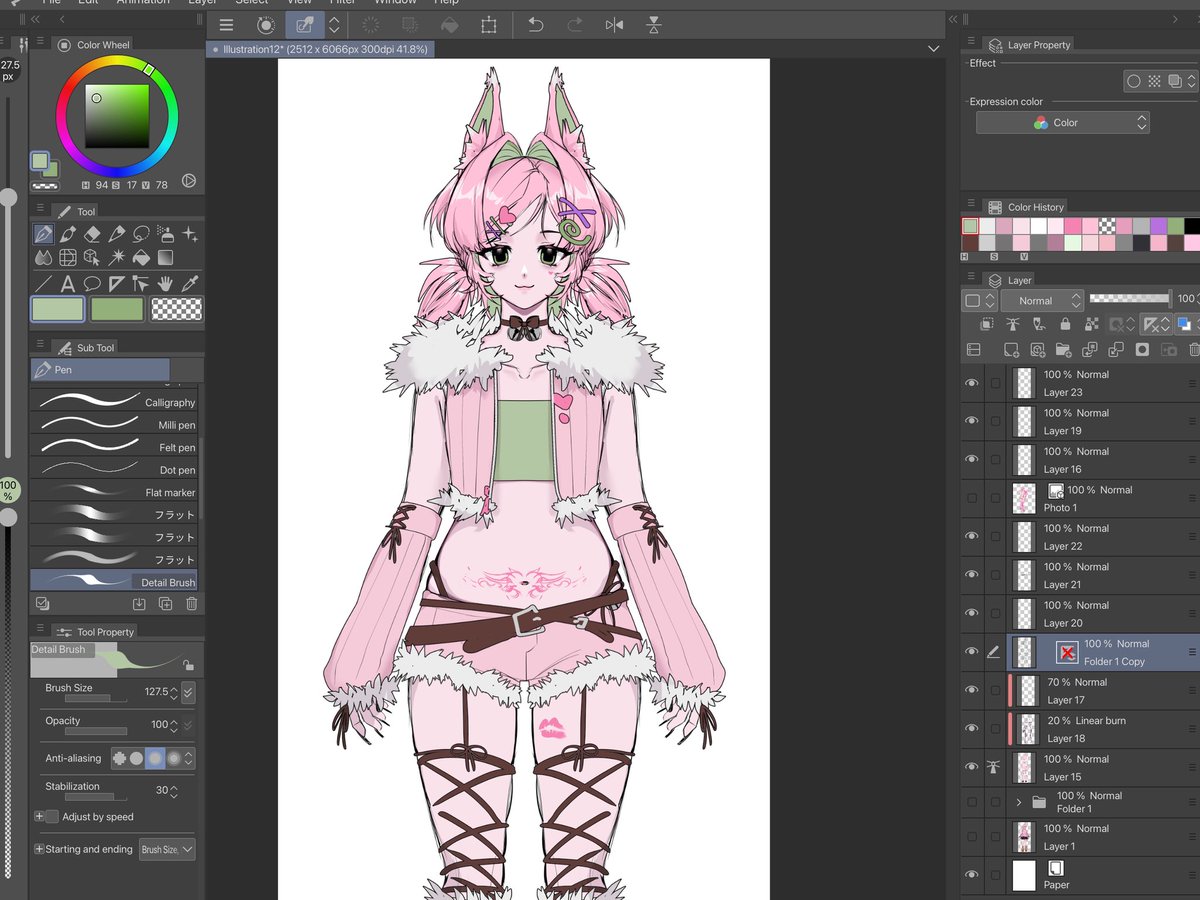This screenshot has width=1200, height=900.
Task: Select the Fill (paint bucket) tool
Action: tap(141, 257)
